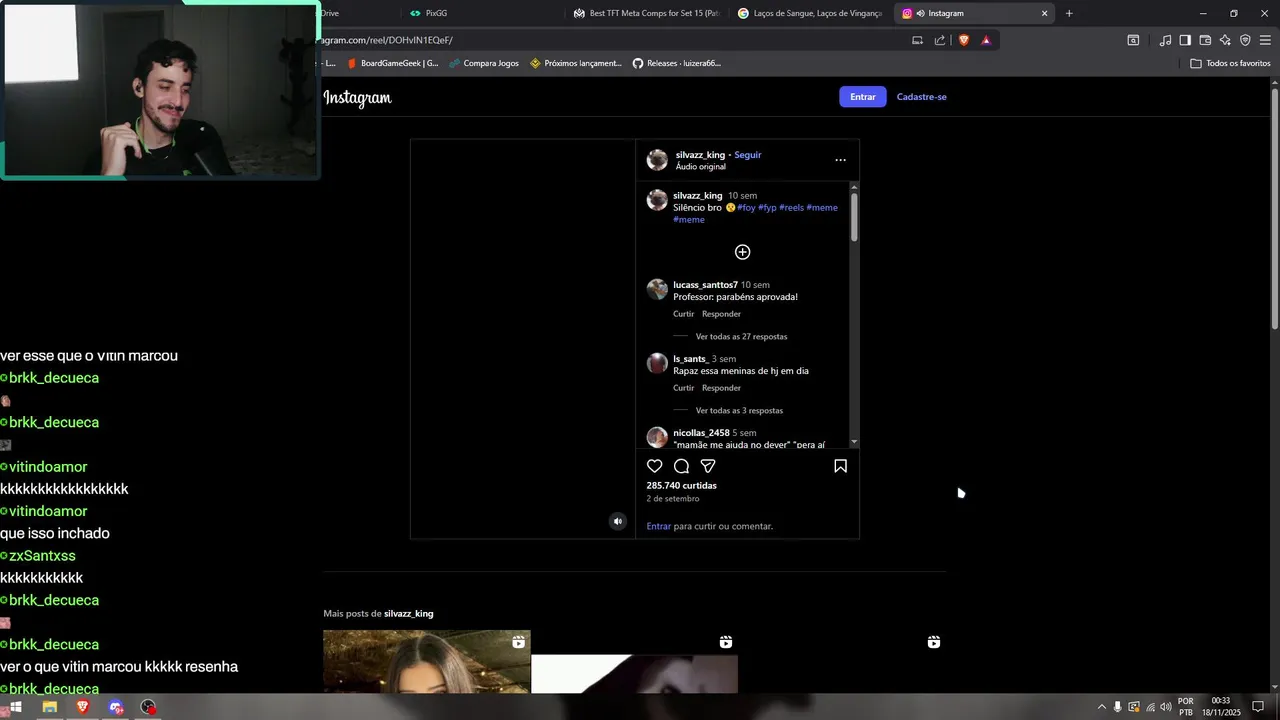
Task: Close the Instagram tab
Action: click(x=1044, y=13)
